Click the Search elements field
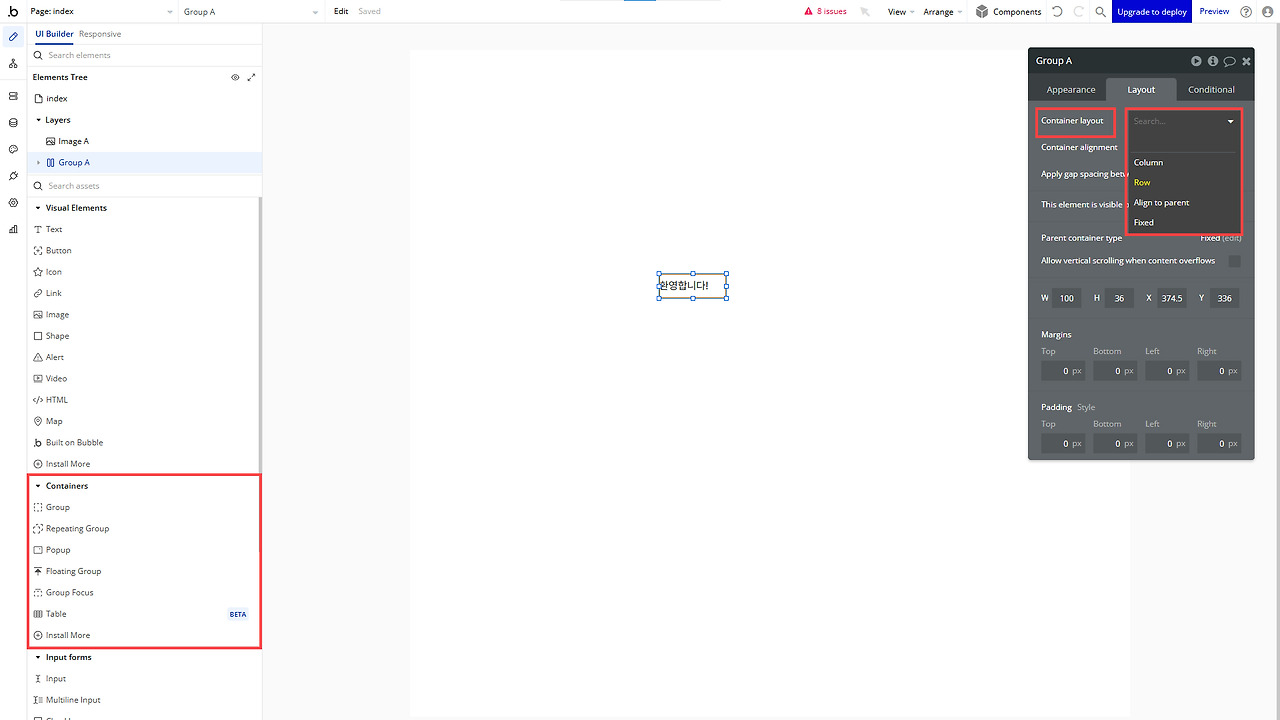This screenshot has height=720, width=1280. (x=145, y=55)
